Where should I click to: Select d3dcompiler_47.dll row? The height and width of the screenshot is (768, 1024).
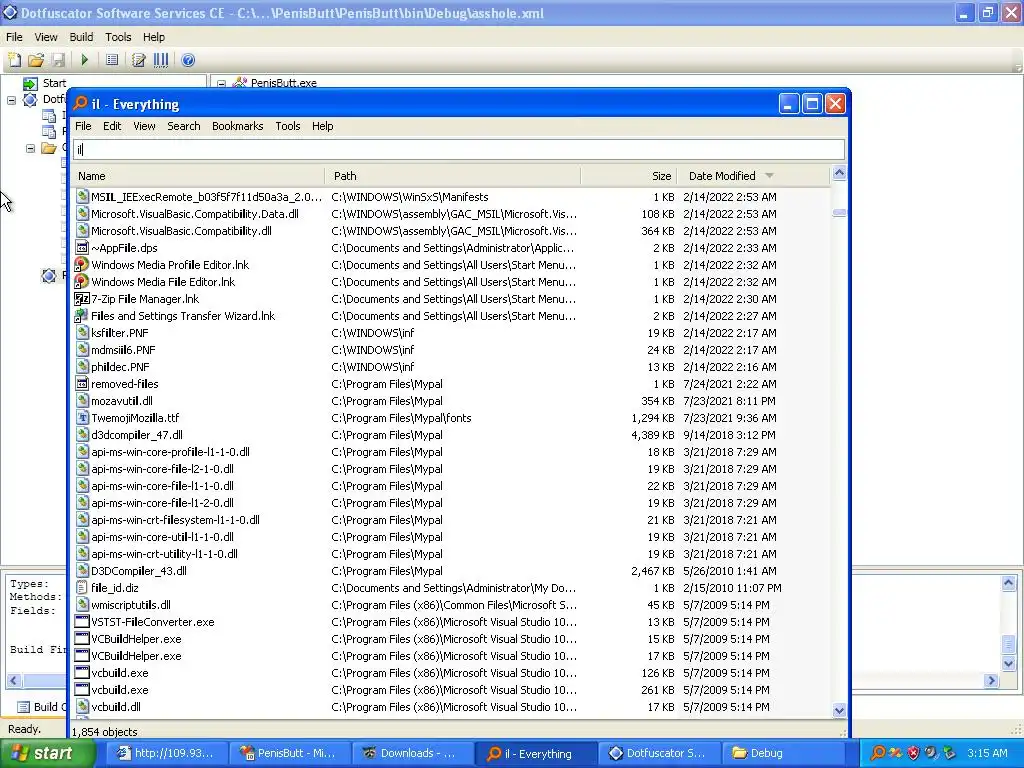451,435
